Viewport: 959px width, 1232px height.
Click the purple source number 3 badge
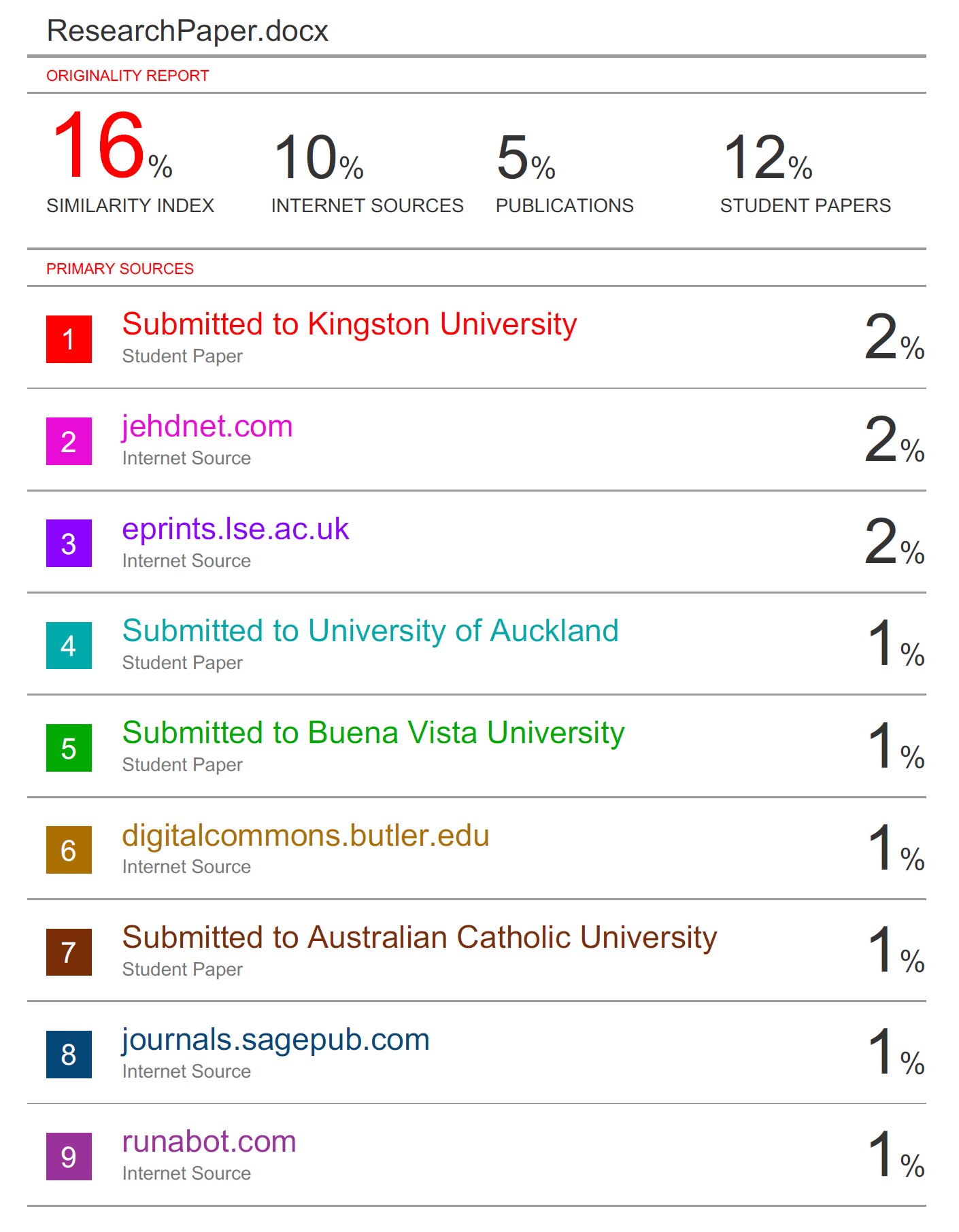[x=69, y=543]
